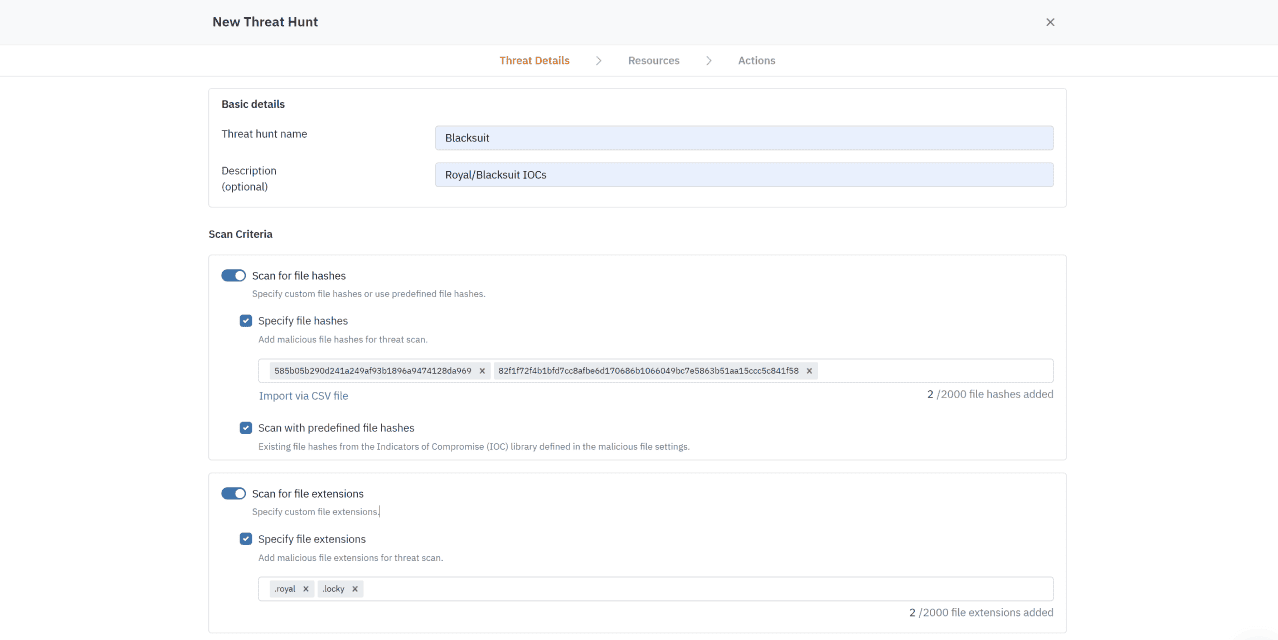Screen dimensions: 1278x640
Task: Go to the Resources step tab
Action: coord(653,61)
